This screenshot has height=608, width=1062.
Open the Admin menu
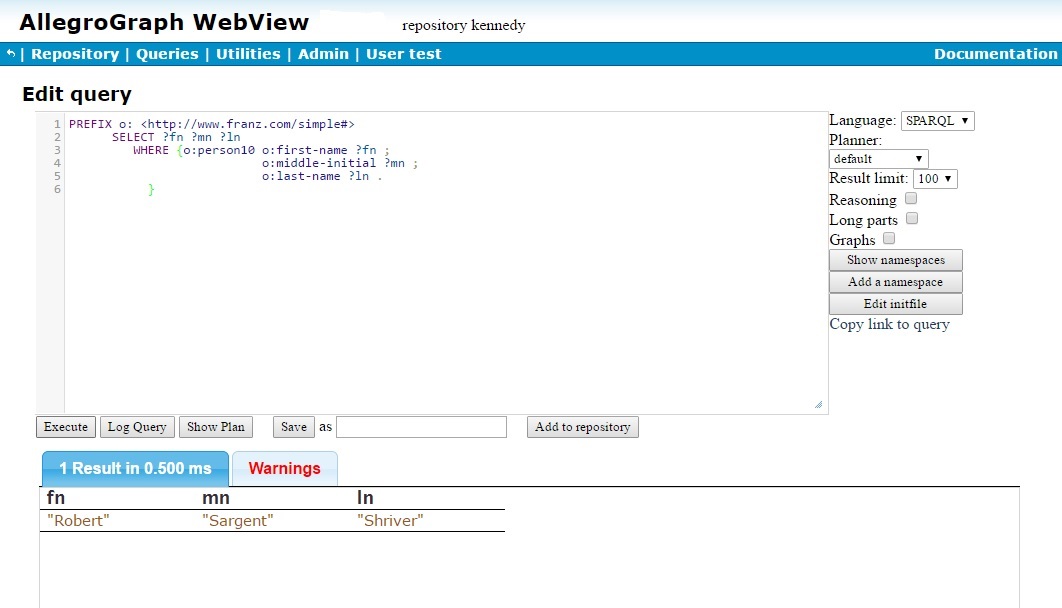pos(323,54)
